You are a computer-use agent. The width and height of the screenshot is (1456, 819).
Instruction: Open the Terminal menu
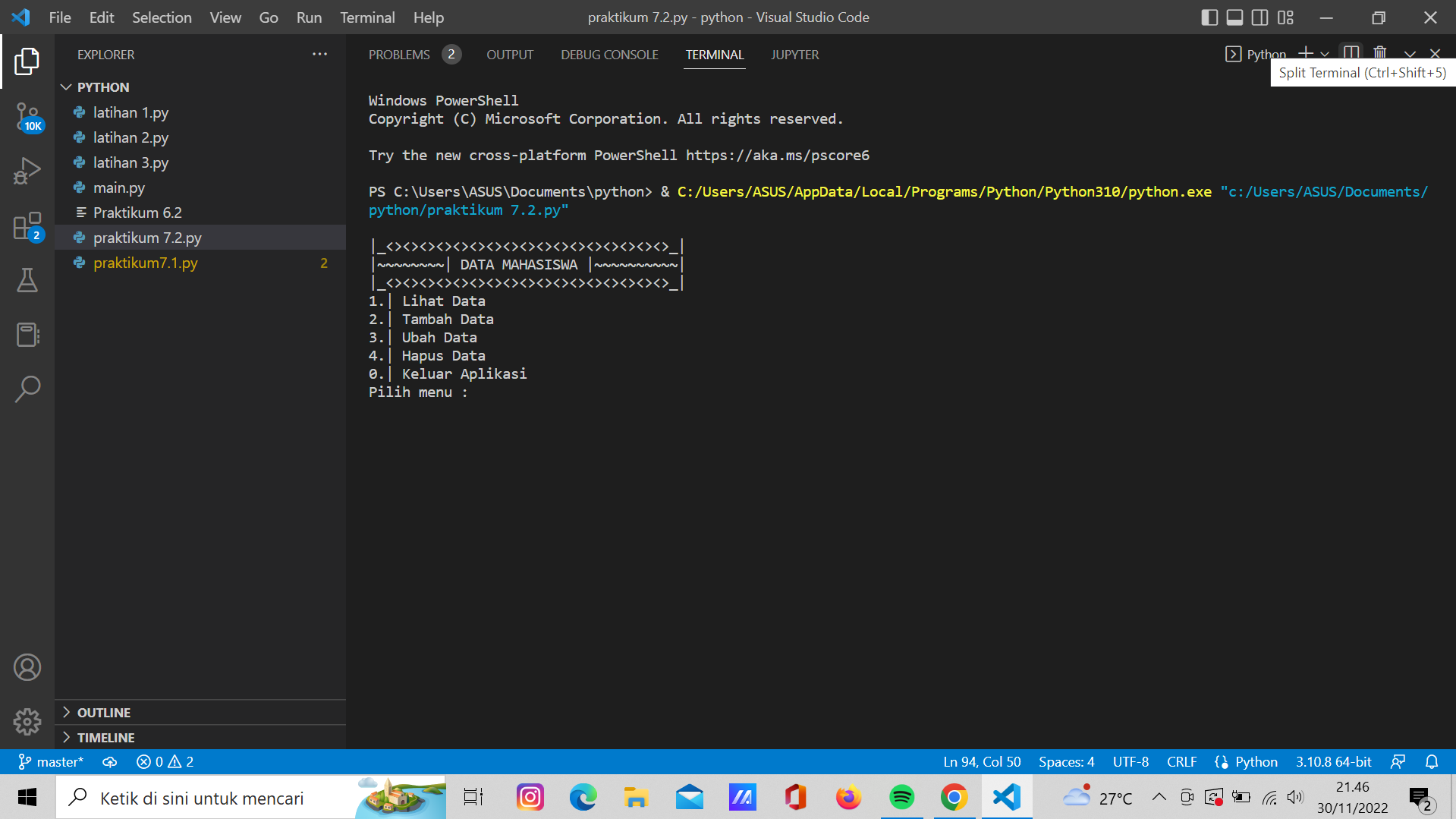click(x=367, y=17)
